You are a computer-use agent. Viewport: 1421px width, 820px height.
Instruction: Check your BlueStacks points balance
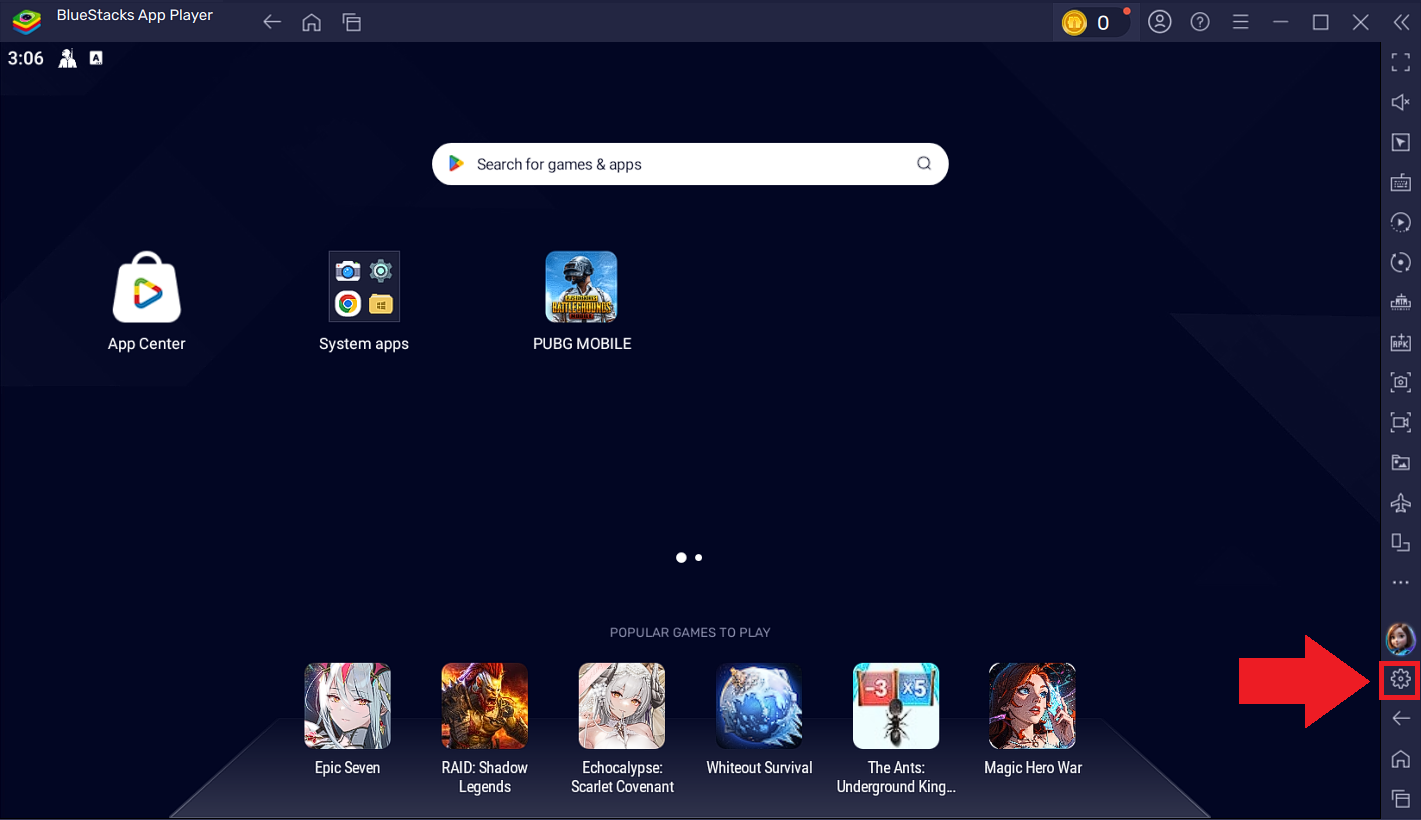1095,21
